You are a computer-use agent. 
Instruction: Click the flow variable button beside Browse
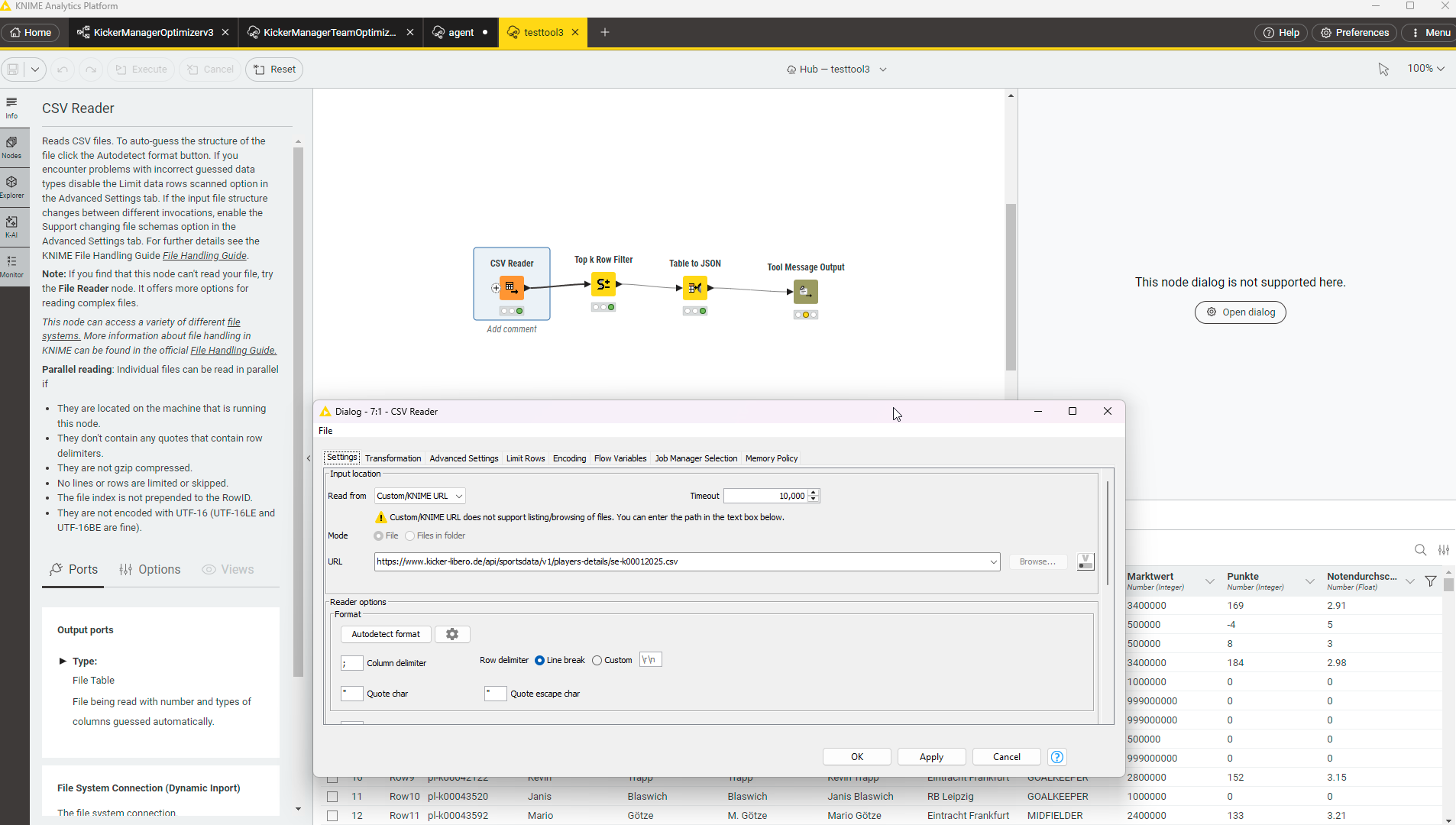pyautogui.click(x=1086, y=561)
